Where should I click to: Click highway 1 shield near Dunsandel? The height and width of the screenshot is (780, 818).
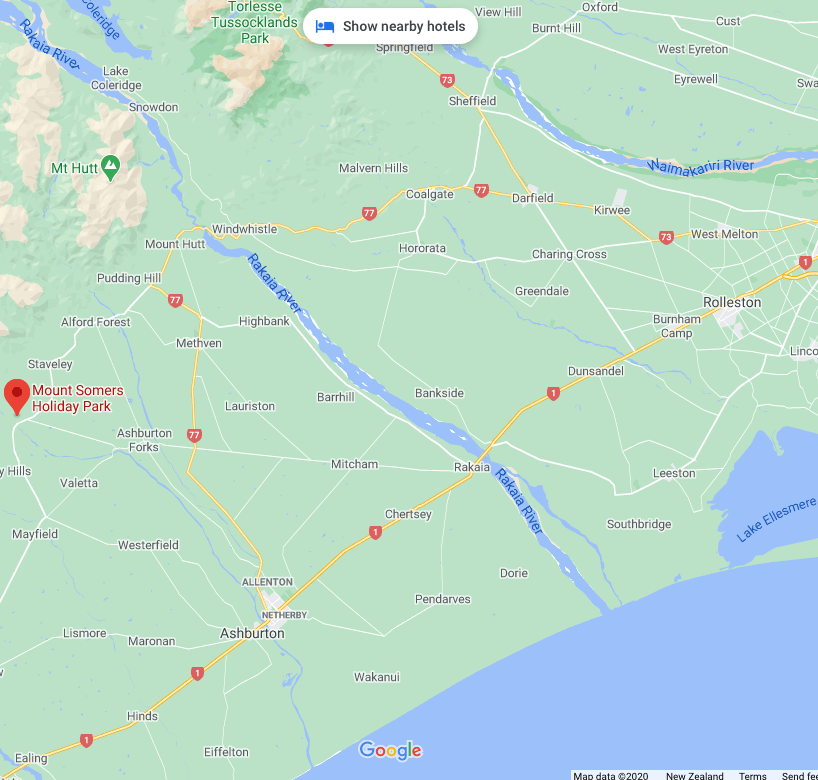[554, 393]
